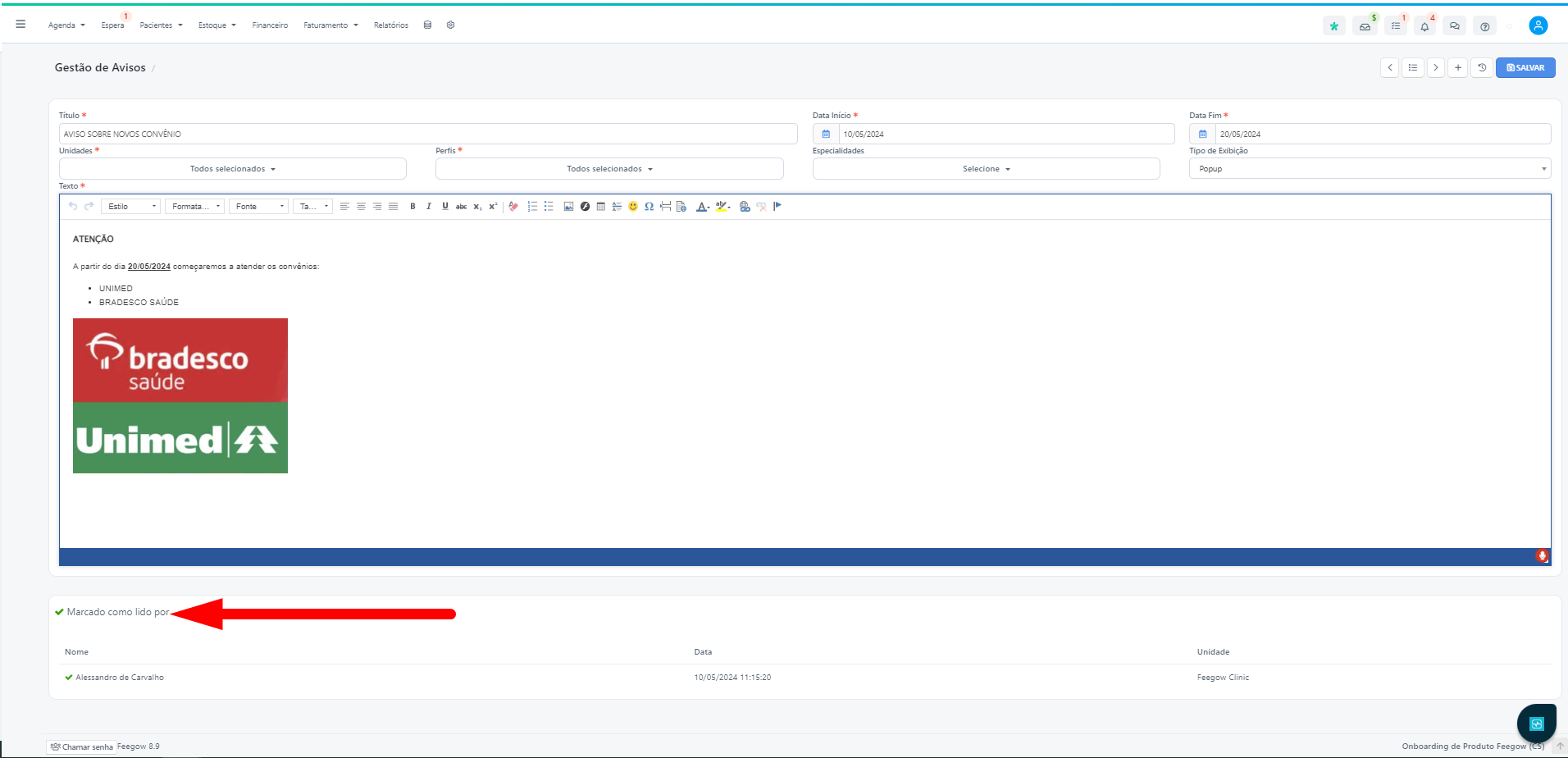Viewport: 1568px width, 758px height.
Task: Expand the Unidades dropdown
Action: tap(233, 169)
